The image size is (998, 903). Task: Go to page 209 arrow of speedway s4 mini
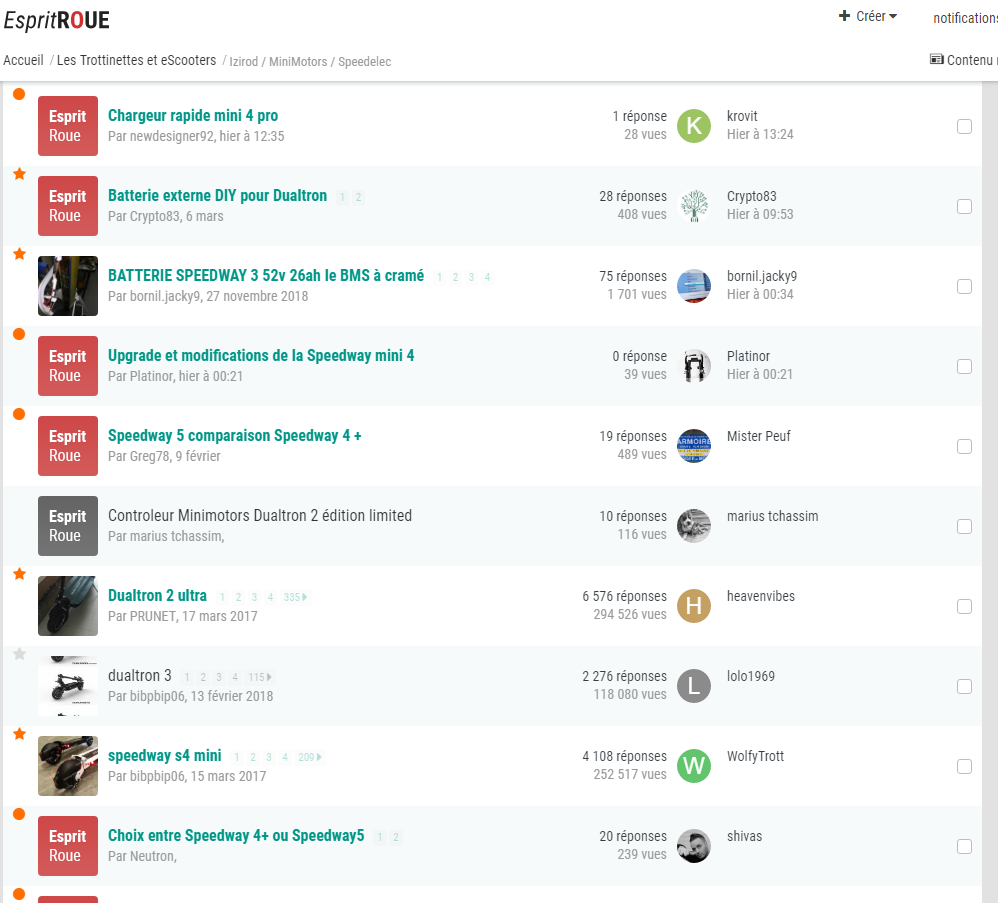tap(310, 757)
